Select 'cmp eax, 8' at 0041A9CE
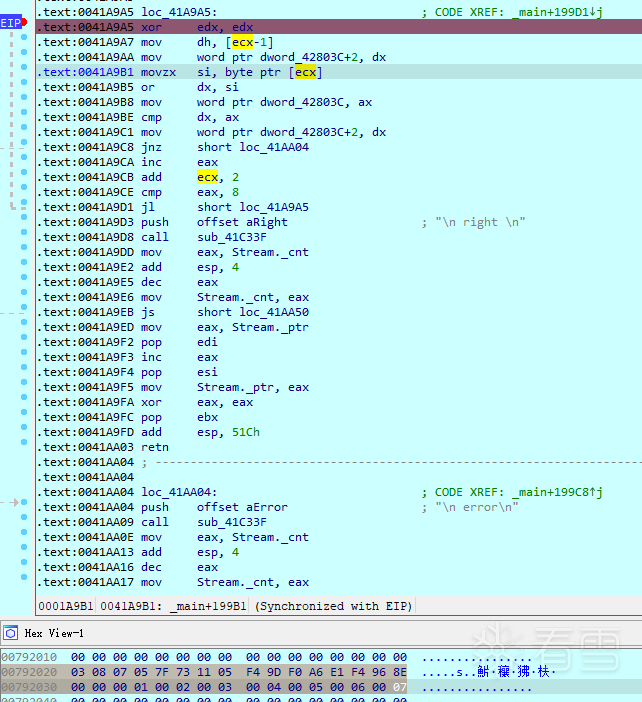 (190, 193)
